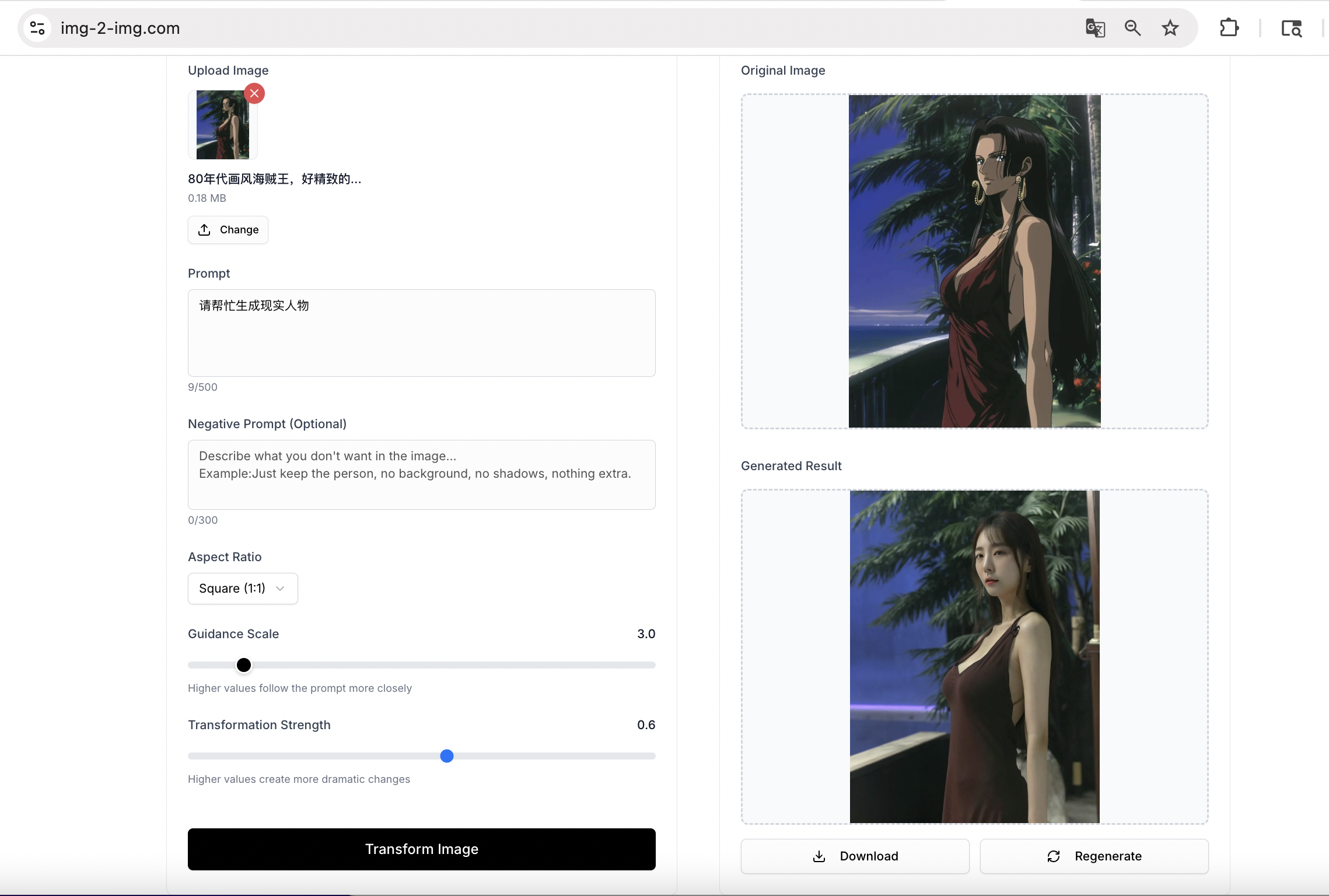Click the Aspect Ratio label
Screen dimensions: 1329x896
(225, 557)
